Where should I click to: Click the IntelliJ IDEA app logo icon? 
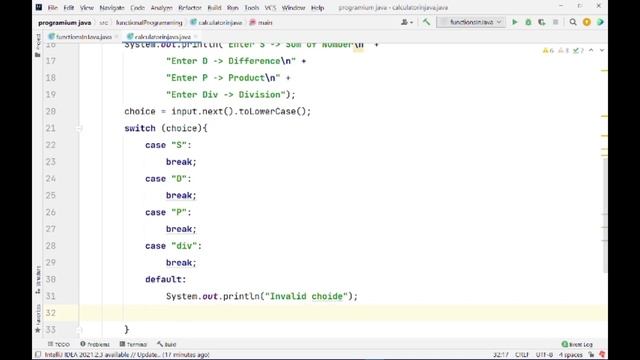[x=39, y=7]
